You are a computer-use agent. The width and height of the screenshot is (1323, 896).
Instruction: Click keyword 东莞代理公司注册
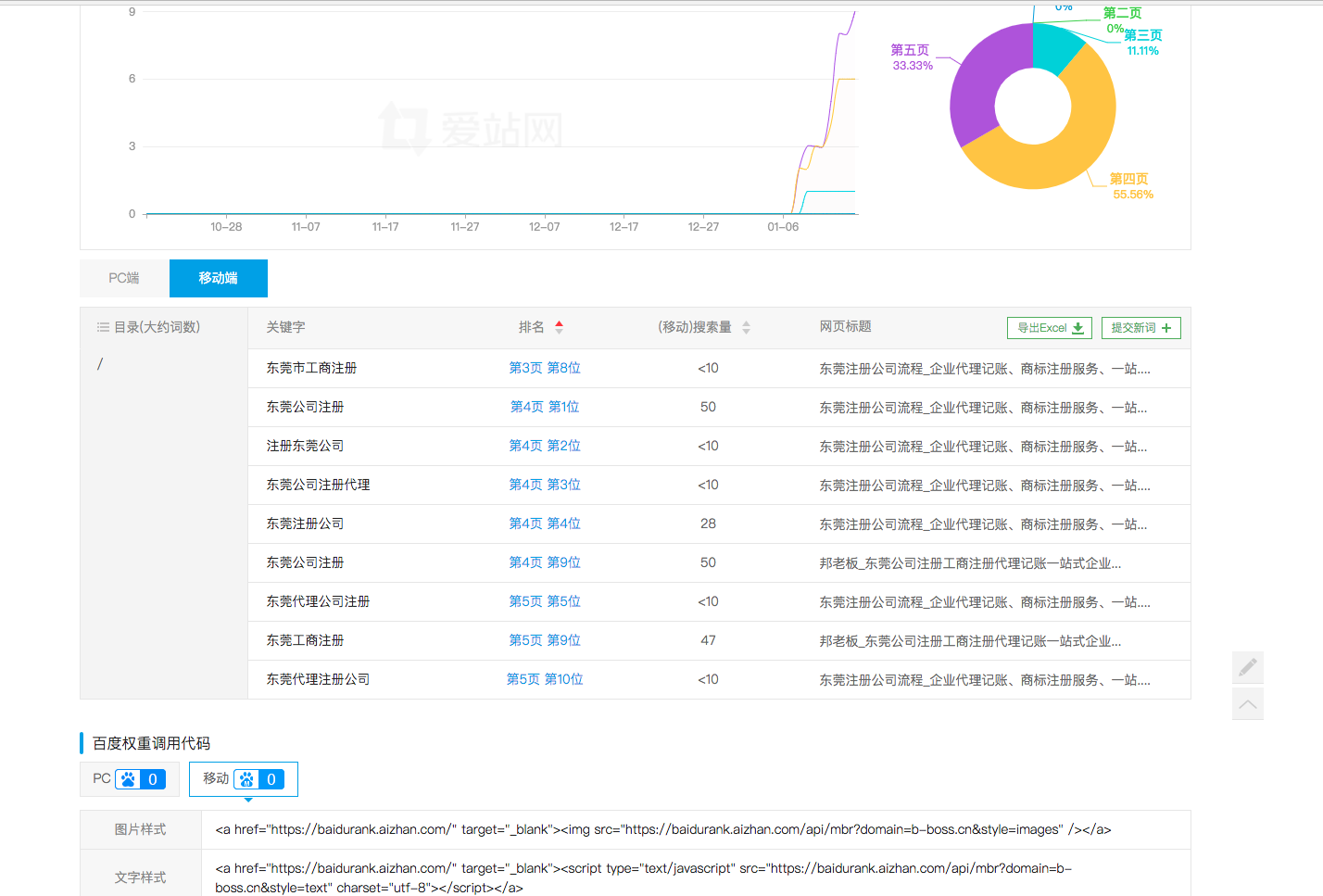point(319,601)
